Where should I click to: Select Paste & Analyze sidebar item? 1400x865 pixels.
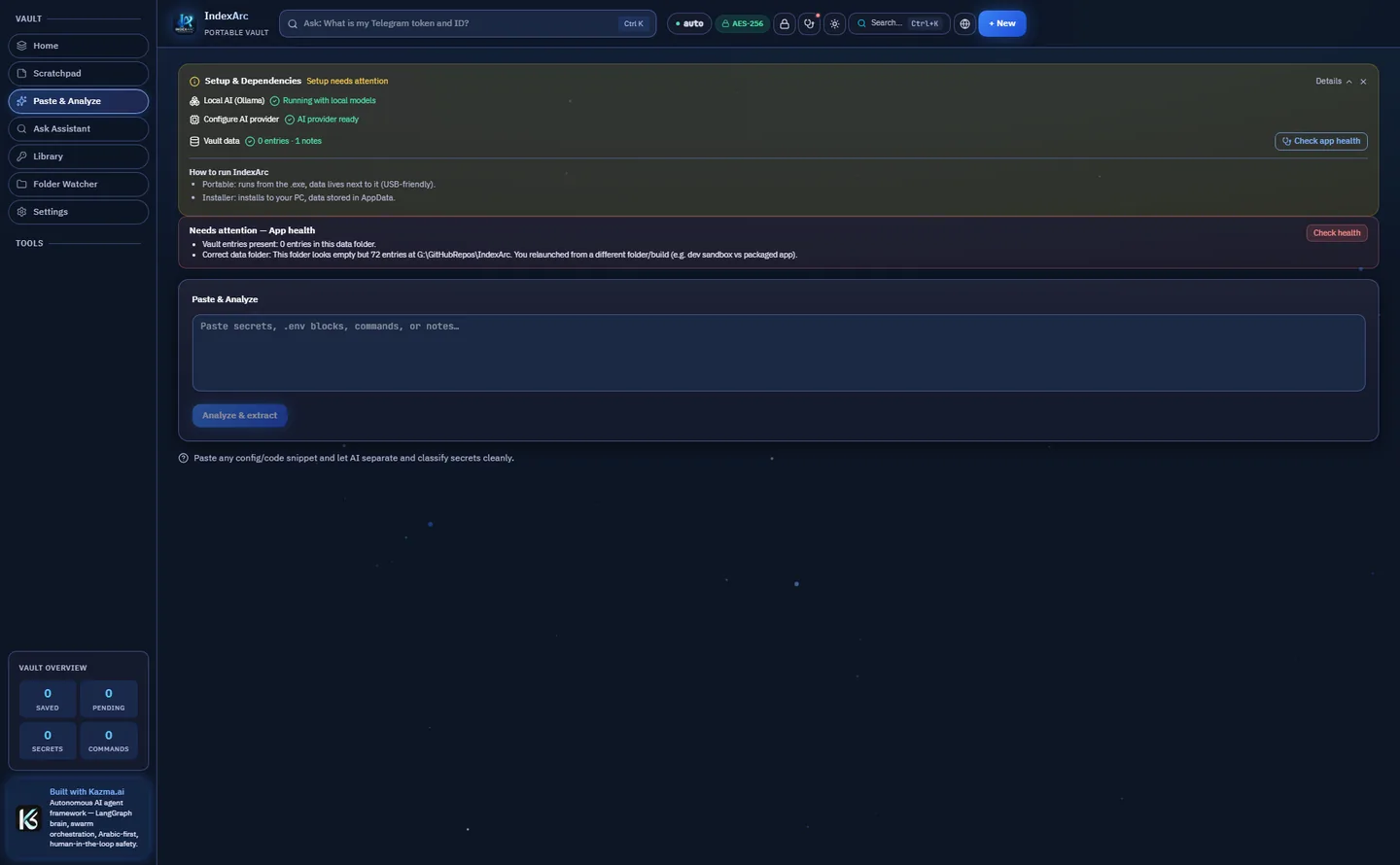click(78, 101)
